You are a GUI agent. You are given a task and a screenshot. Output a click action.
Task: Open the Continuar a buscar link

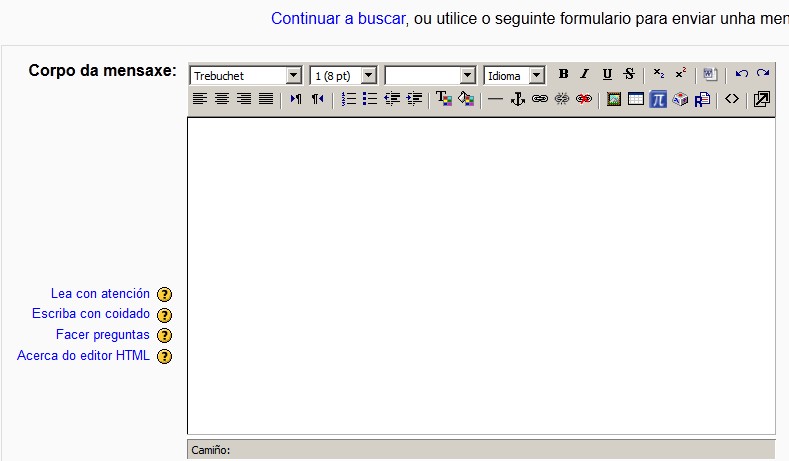tap(338, 18)
